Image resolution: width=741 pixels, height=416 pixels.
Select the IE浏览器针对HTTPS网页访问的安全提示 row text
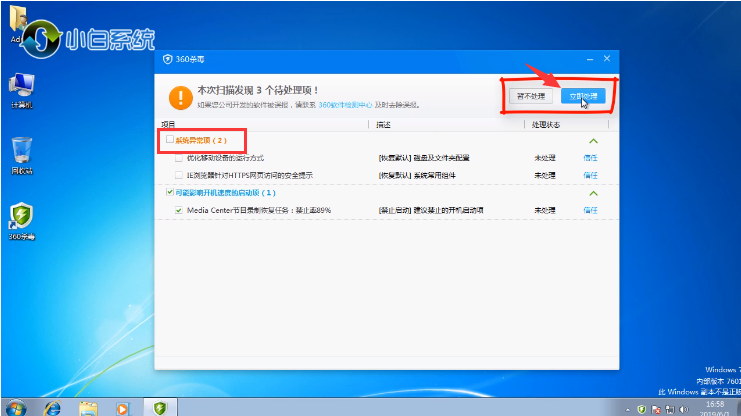[x=250, y=175]
